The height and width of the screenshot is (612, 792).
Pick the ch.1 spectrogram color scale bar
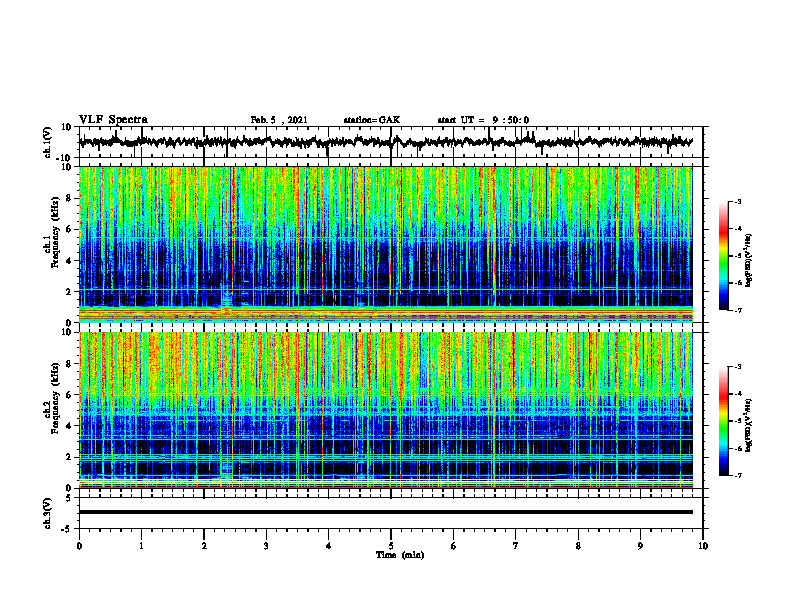(x=723, y=256)
